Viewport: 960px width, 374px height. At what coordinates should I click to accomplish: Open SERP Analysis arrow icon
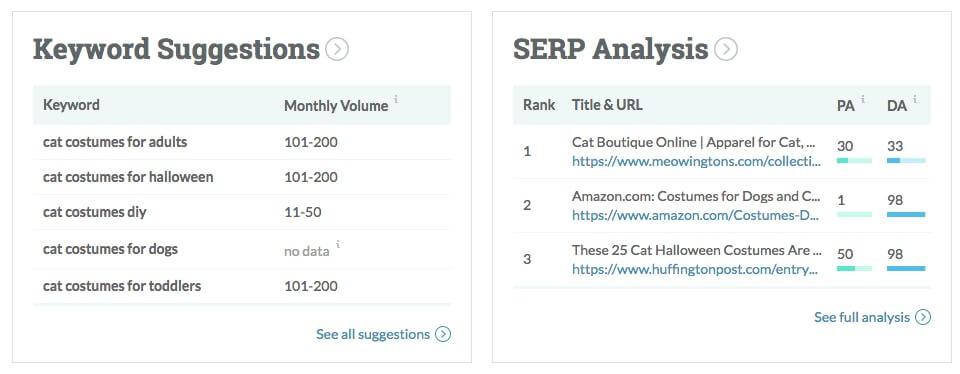click(726, 49)
